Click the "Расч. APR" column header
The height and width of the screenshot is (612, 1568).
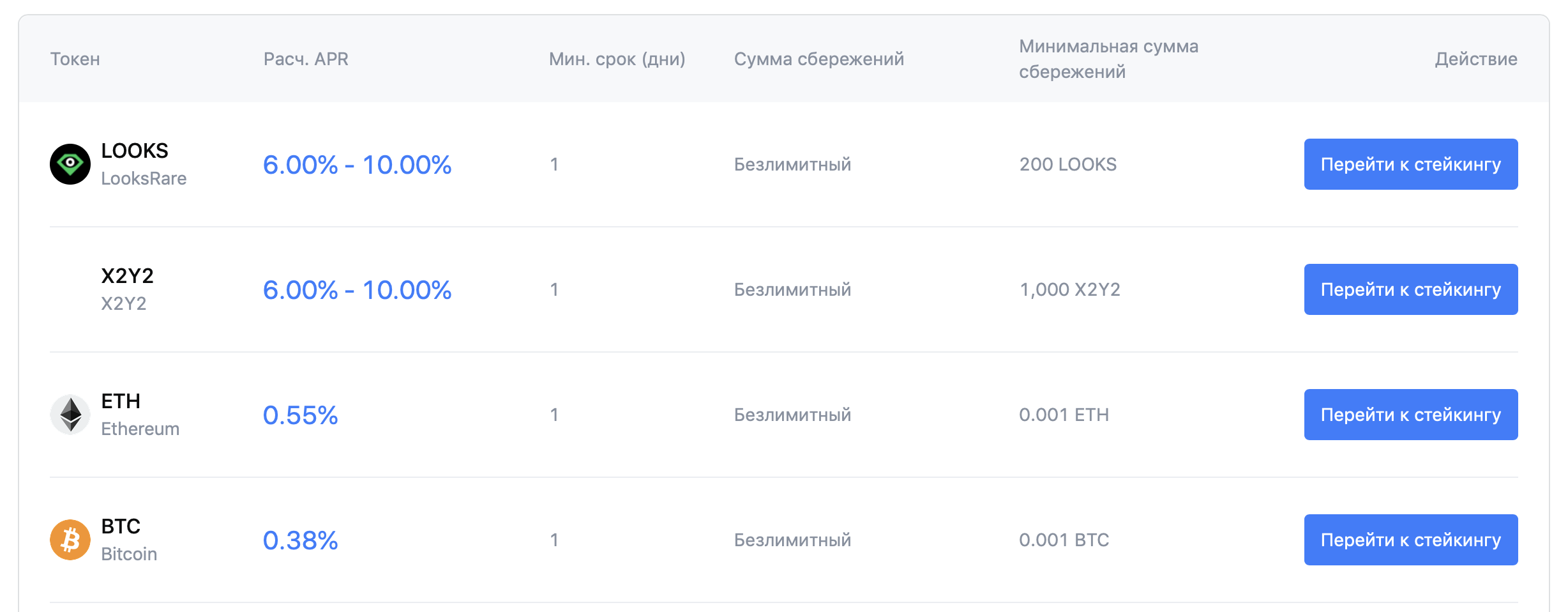click(x=306, y=59)
